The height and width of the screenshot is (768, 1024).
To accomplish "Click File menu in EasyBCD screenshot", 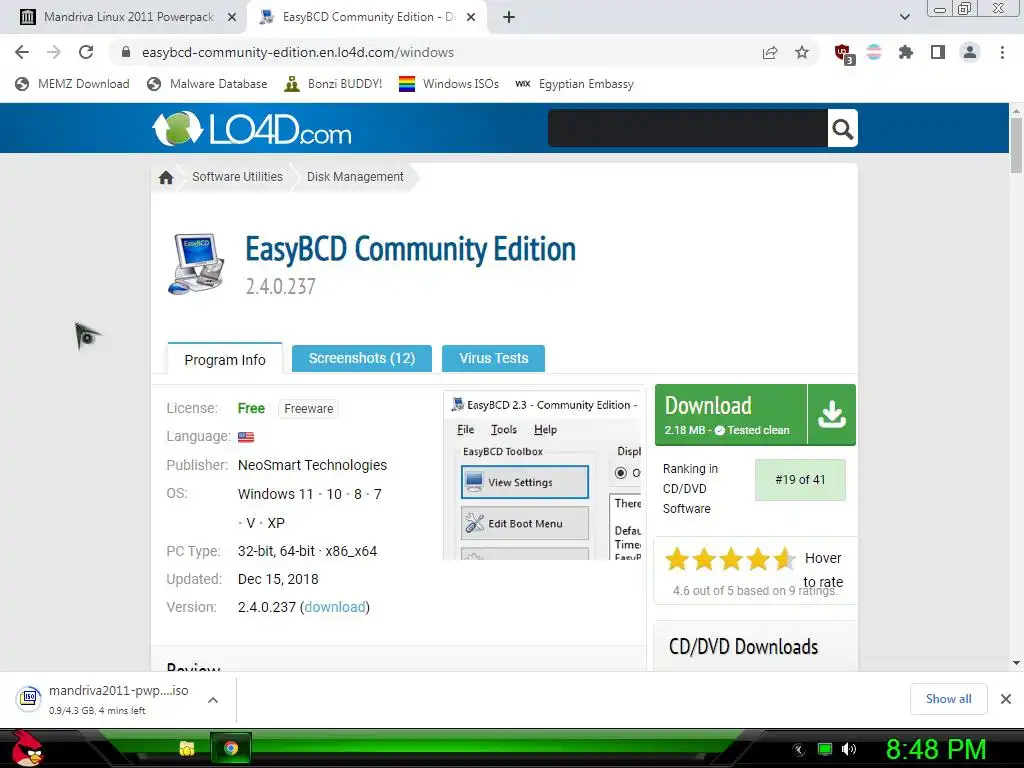I will point(466,430).
